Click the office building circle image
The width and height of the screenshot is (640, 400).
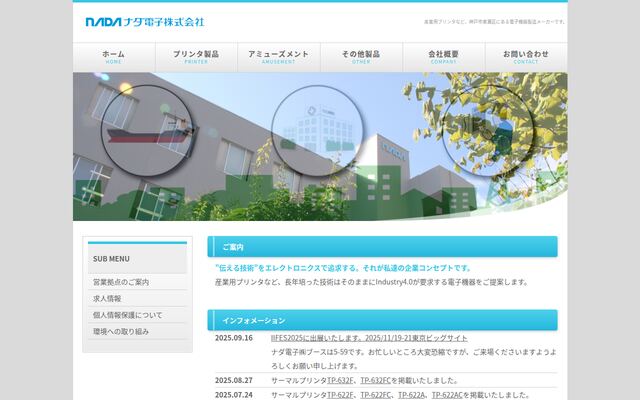click(x=317, y=131)
